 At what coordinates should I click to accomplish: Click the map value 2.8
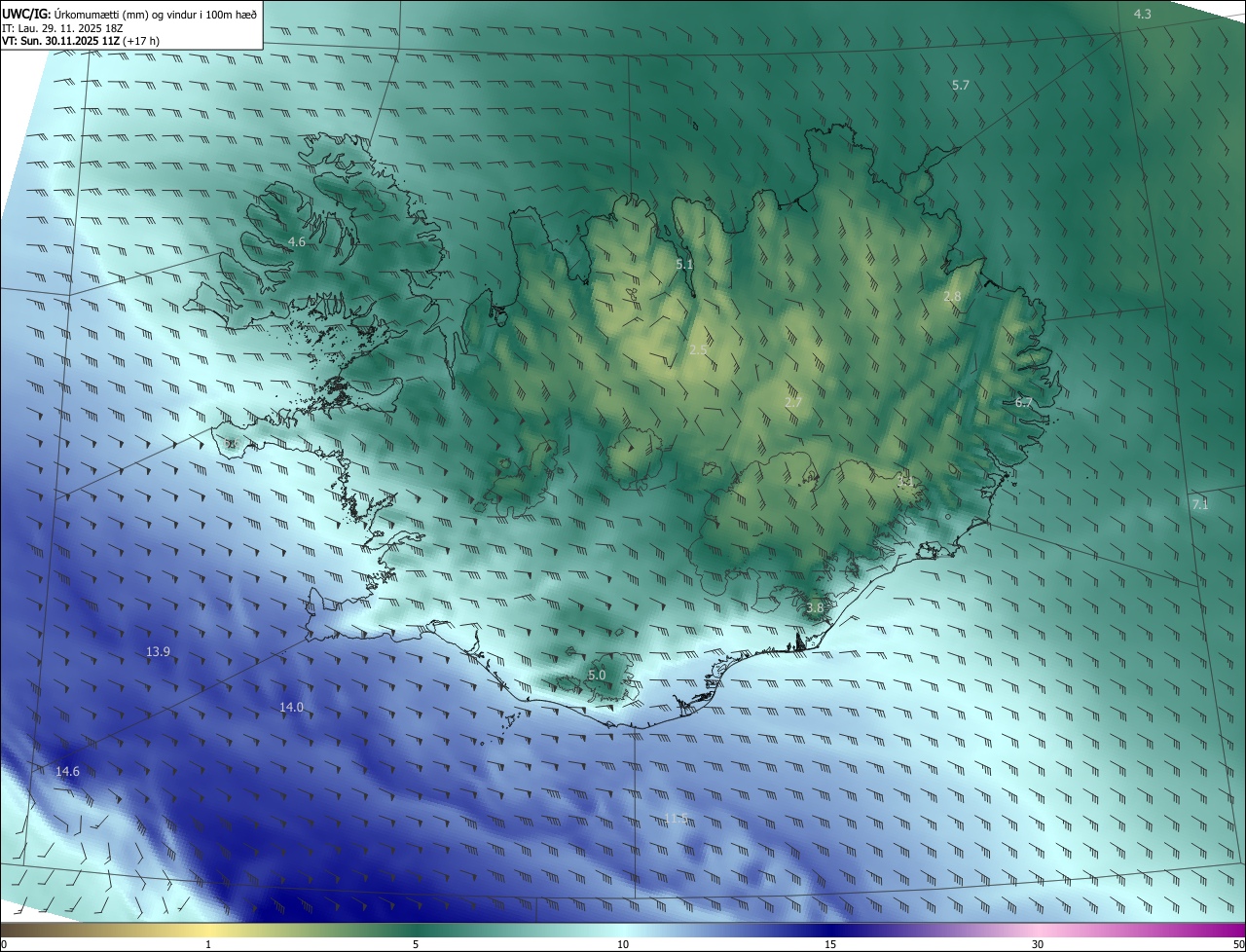(x=952, y=296)
